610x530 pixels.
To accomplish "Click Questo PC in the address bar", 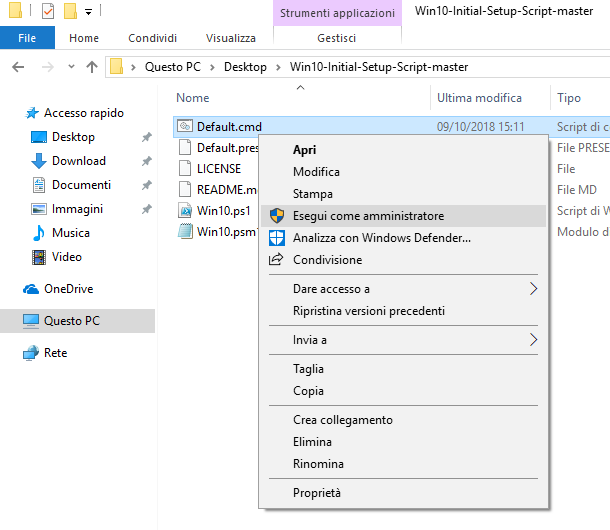I will pos(173,67).
